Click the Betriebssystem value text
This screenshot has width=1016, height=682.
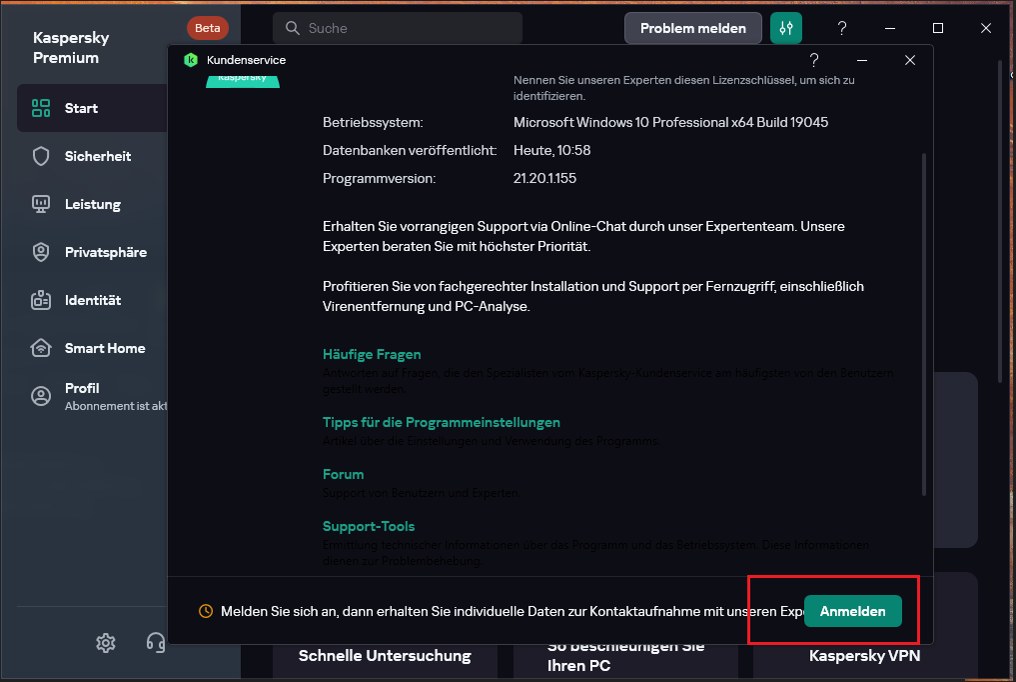[671, 122]
